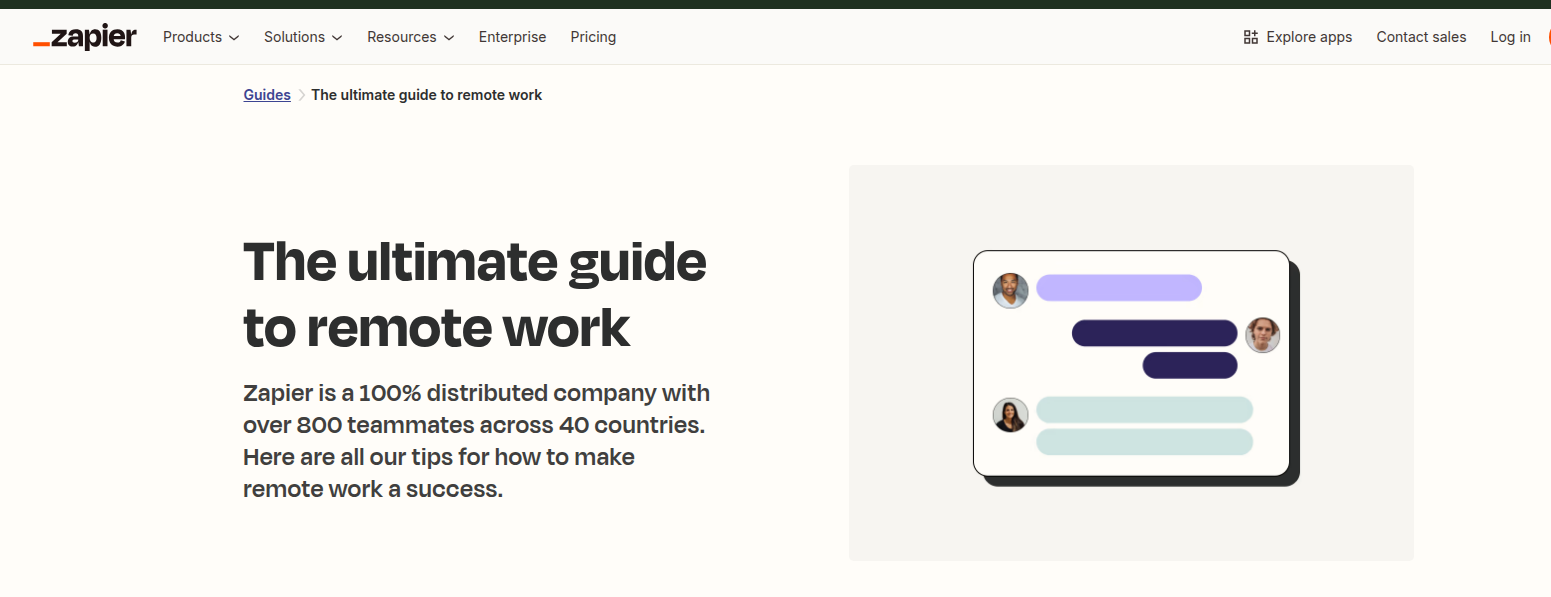Click the breadcrumb text 'The ultimate guide to remote work'
The height and width of the screenshot is (597, 1551).
[x=427, y=95]
